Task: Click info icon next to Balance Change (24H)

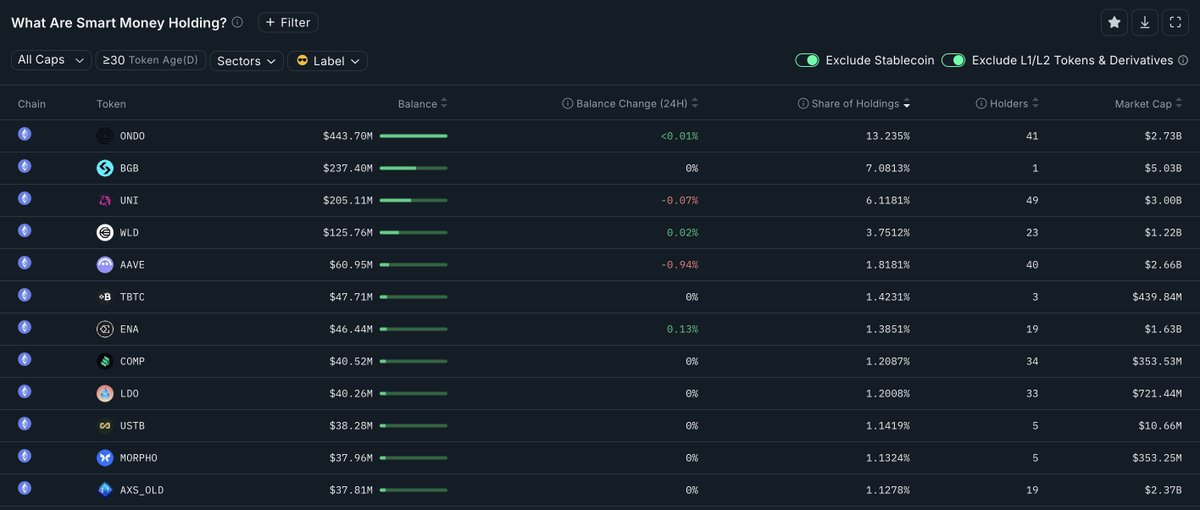Action: [567, 104]
